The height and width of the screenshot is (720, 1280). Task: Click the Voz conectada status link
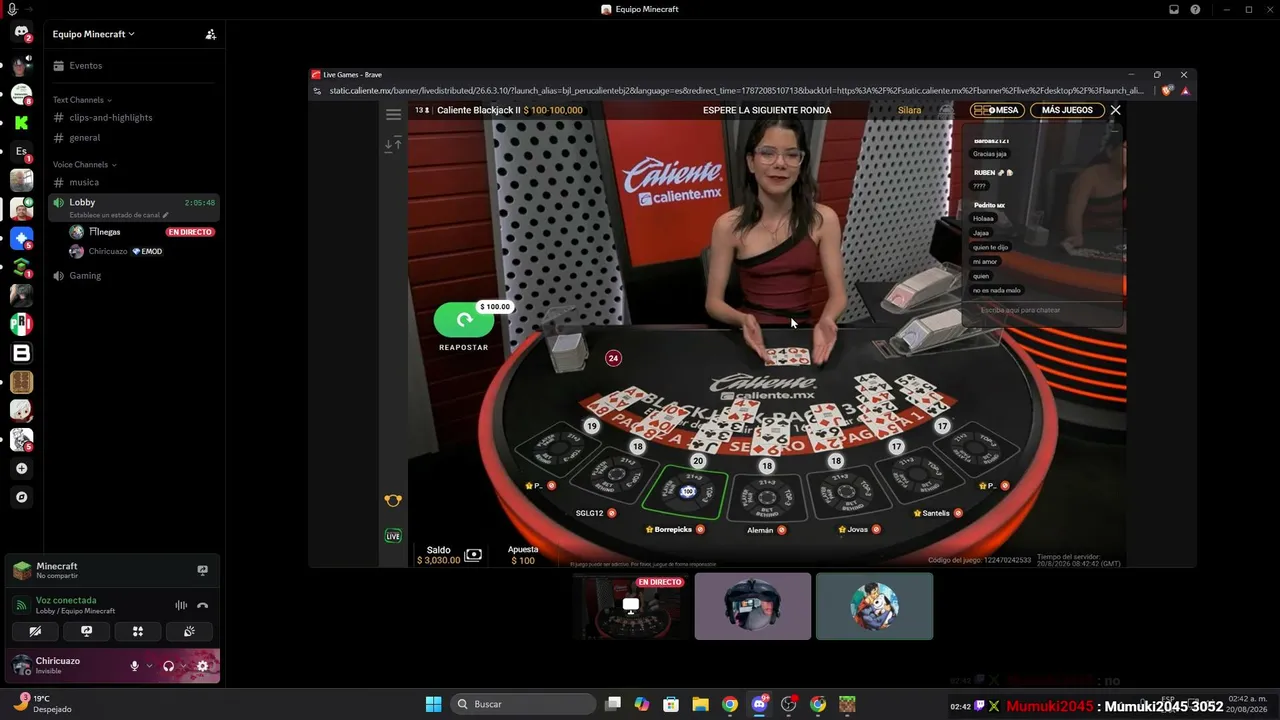click(x=66, y=600)
